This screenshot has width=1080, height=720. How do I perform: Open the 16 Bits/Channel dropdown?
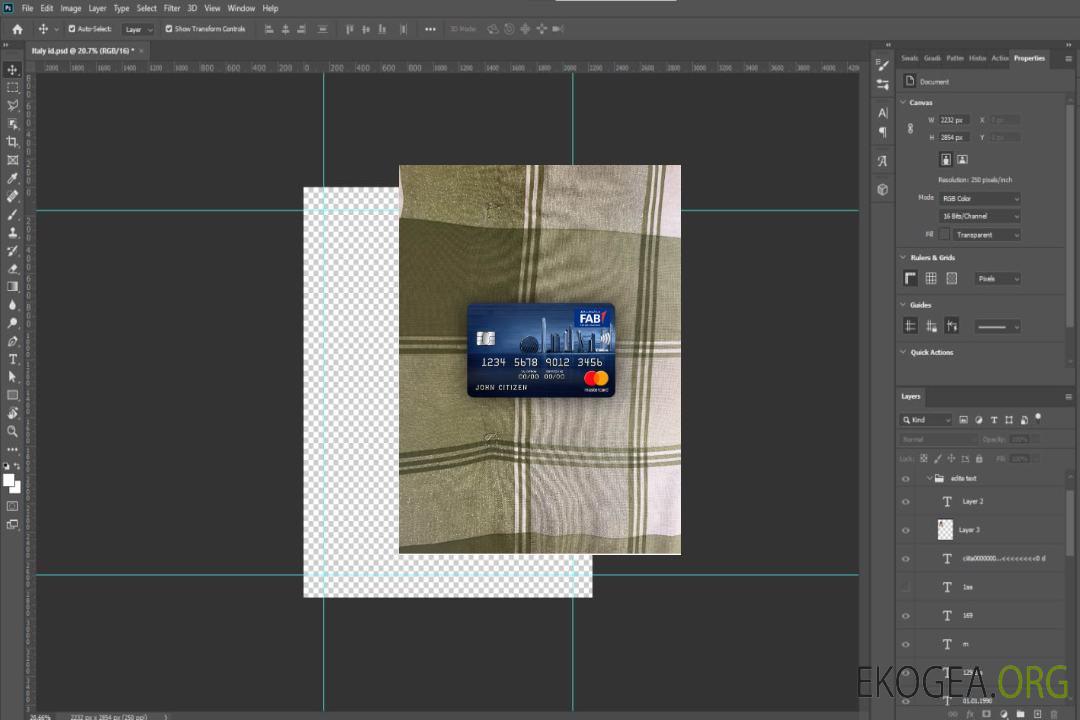click(x=980, y=216)
